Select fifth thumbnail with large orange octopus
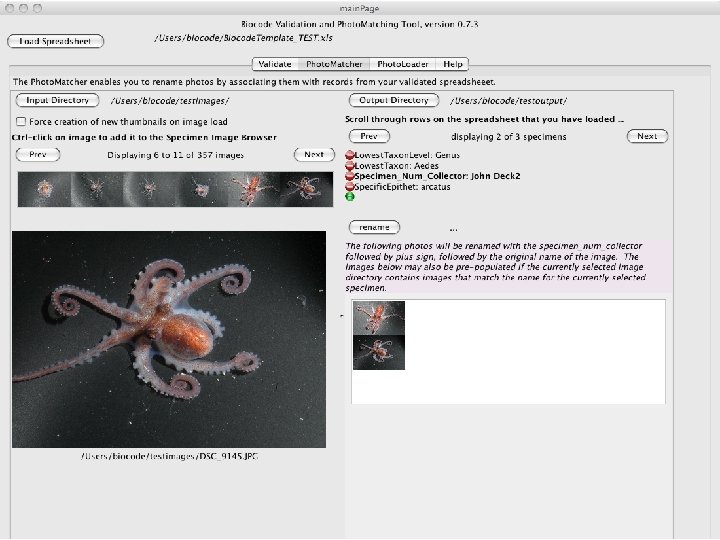This screenshot has height=540, width=720. click(254, 189)
